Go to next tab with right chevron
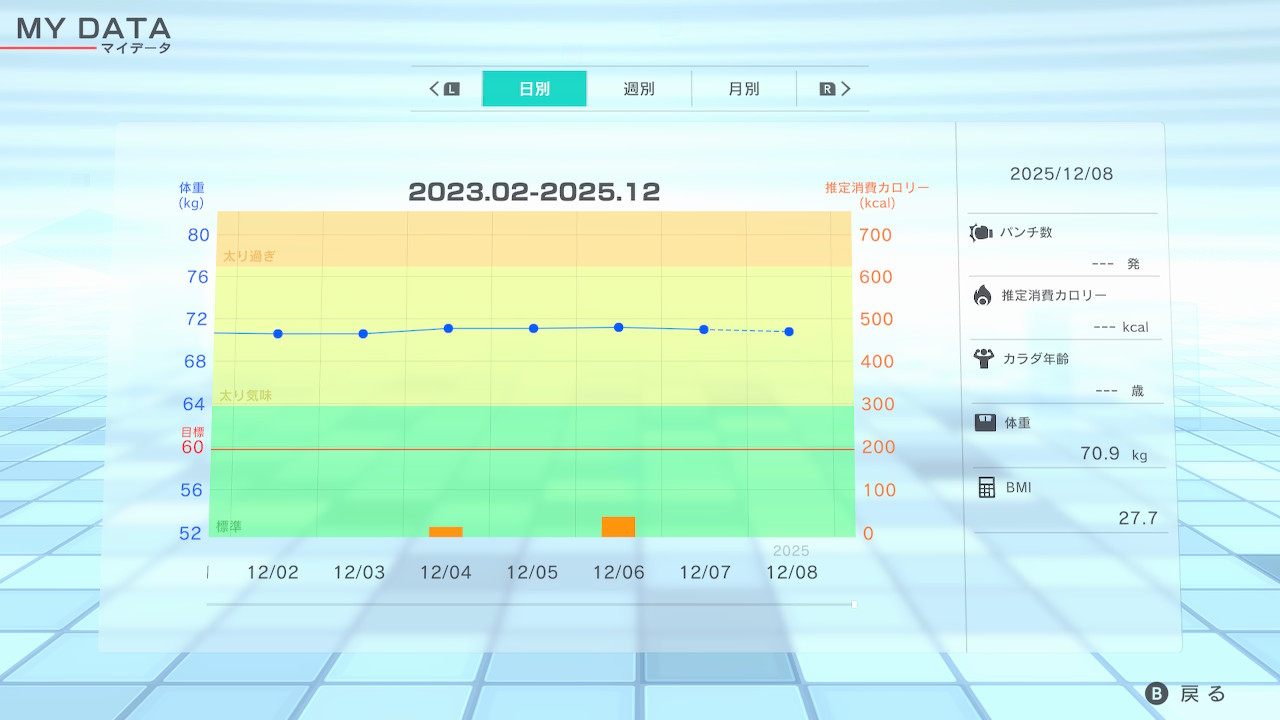This screenshot has height=720, width=1280. pos(846,89)
